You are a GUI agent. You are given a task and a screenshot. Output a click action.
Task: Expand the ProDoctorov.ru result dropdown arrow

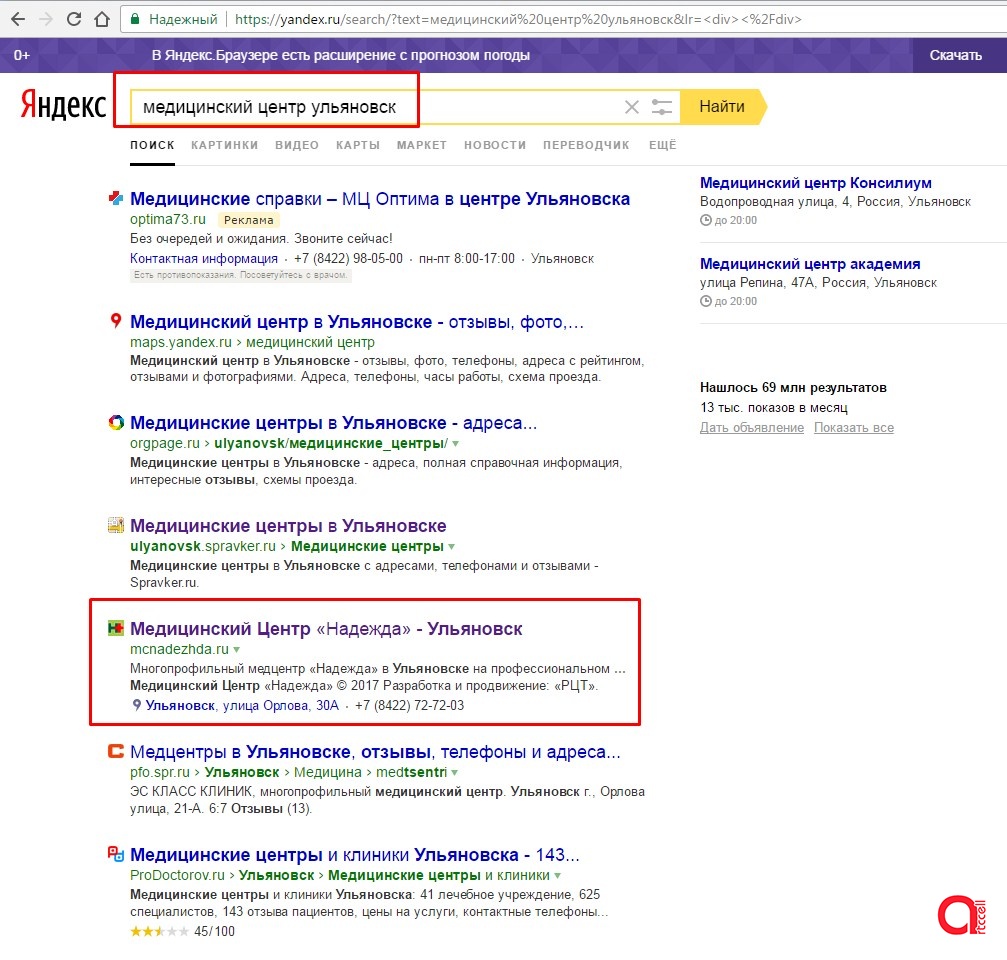pos(557,875)
